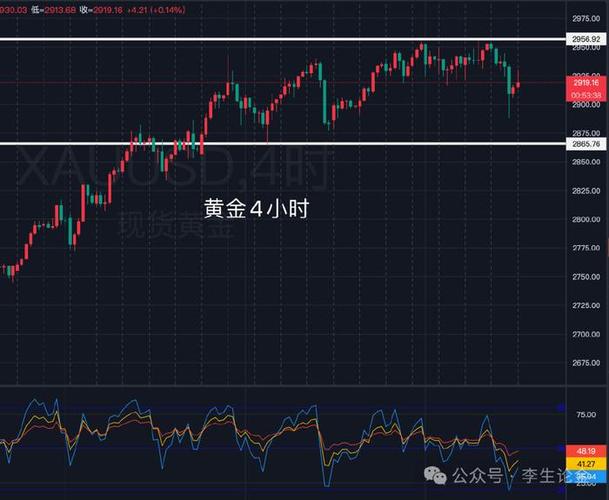
Task: Click the 2750.00 price axis label
Action: click(x=586, y=277)
